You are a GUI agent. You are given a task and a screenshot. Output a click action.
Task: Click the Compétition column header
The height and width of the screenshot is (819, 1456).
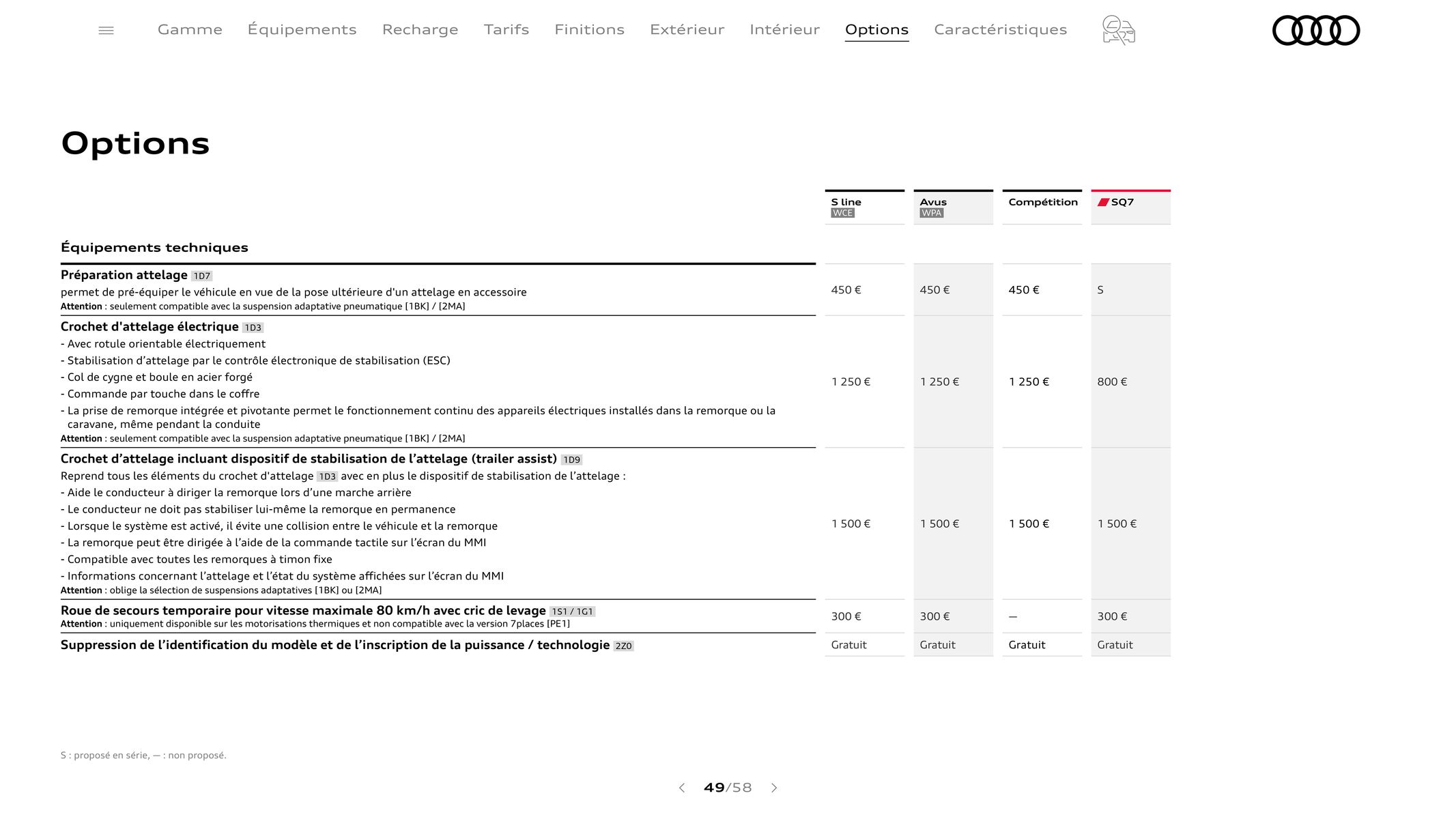[x=1042, y=207]
